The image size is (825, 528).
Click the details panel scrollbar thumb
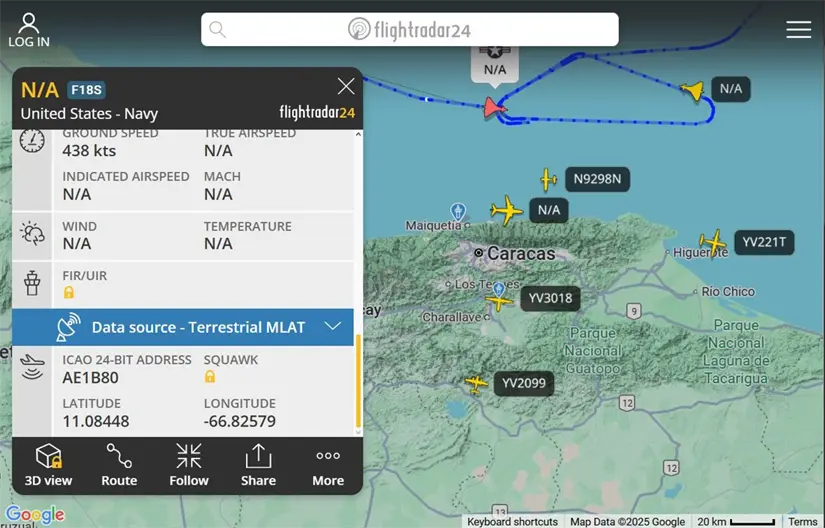[358, 381]
